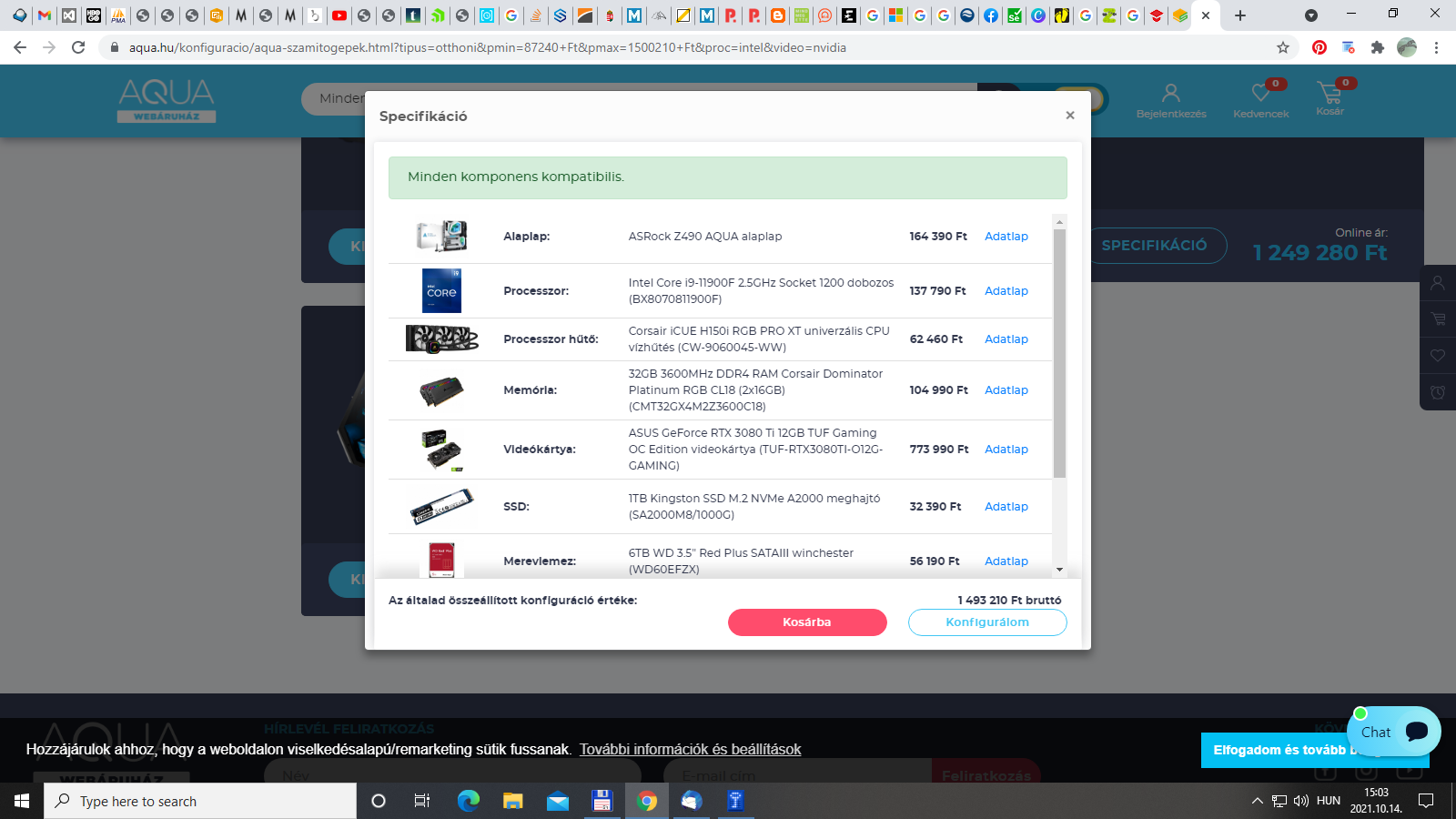Viewport: 1456px width, 819px height.
Task: Open the Extensions puzzle icon
Action: (1378, 47)
